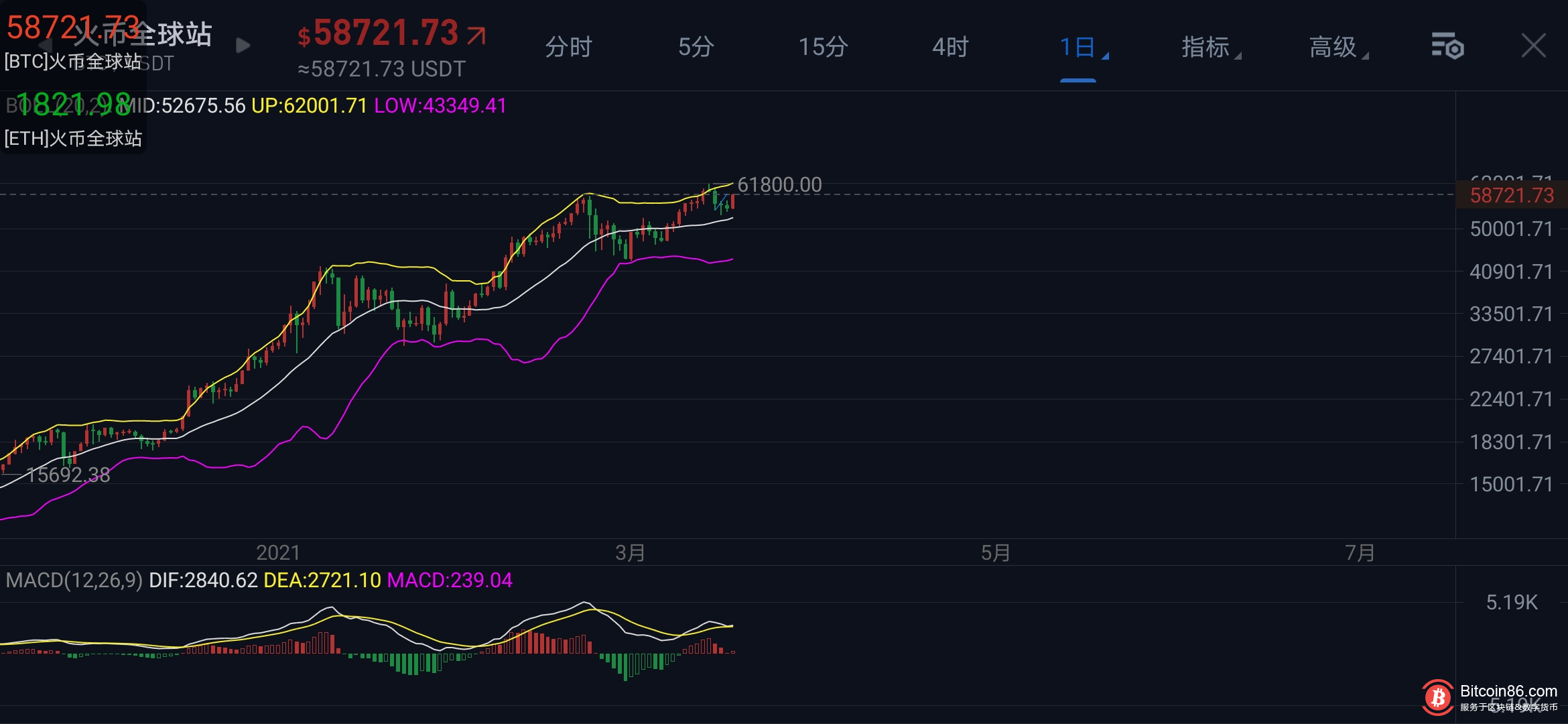Click the Bitcoin86.com logo

1437,697
